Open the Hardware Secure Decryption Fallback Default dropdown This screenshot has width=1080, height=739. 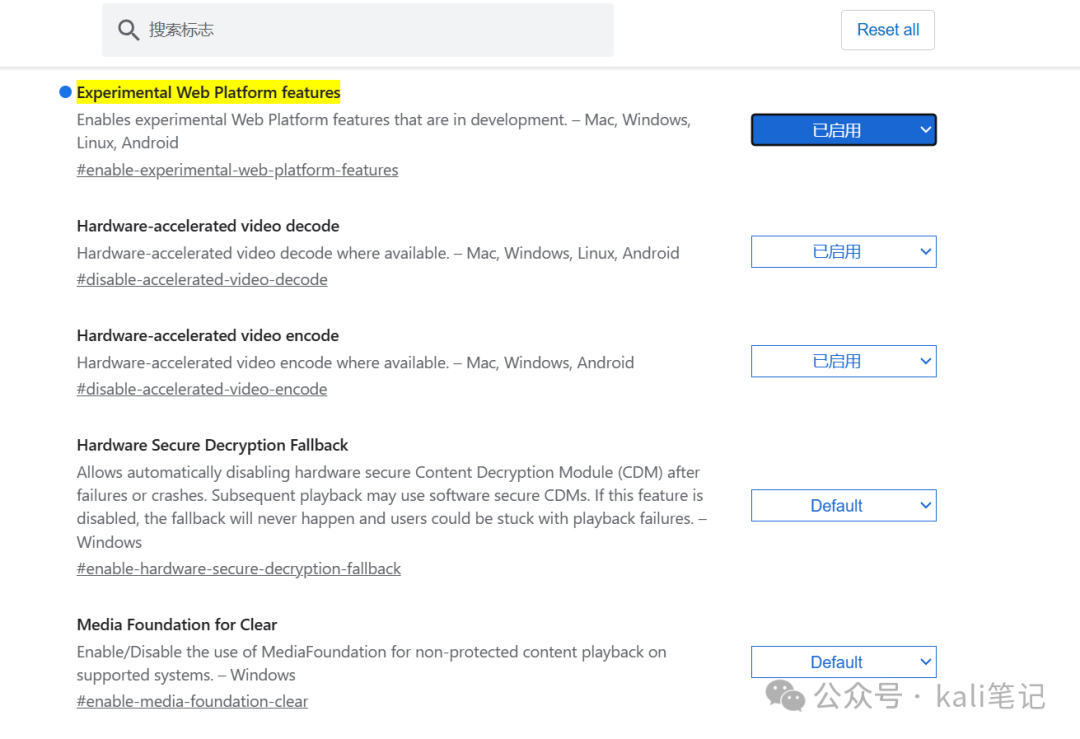843,506
